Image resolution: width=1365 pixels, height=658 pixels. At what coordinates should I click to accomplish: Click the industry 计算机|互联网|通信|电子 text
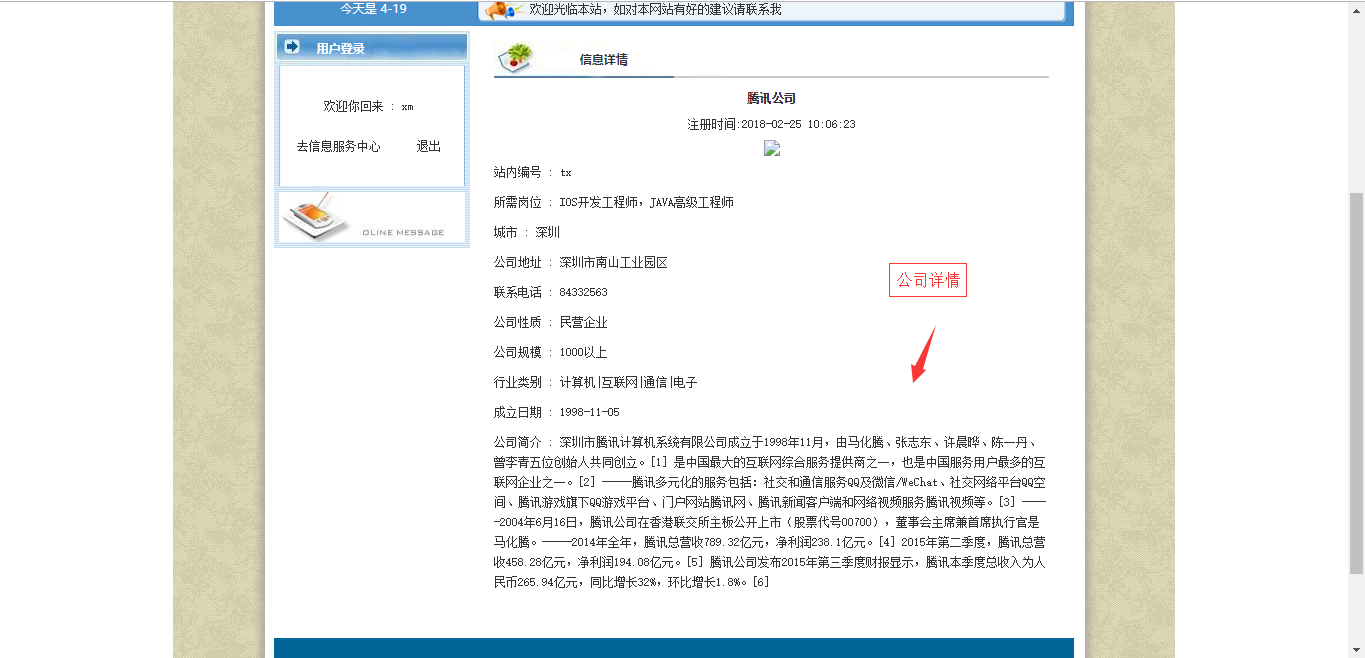click(628, 383)
